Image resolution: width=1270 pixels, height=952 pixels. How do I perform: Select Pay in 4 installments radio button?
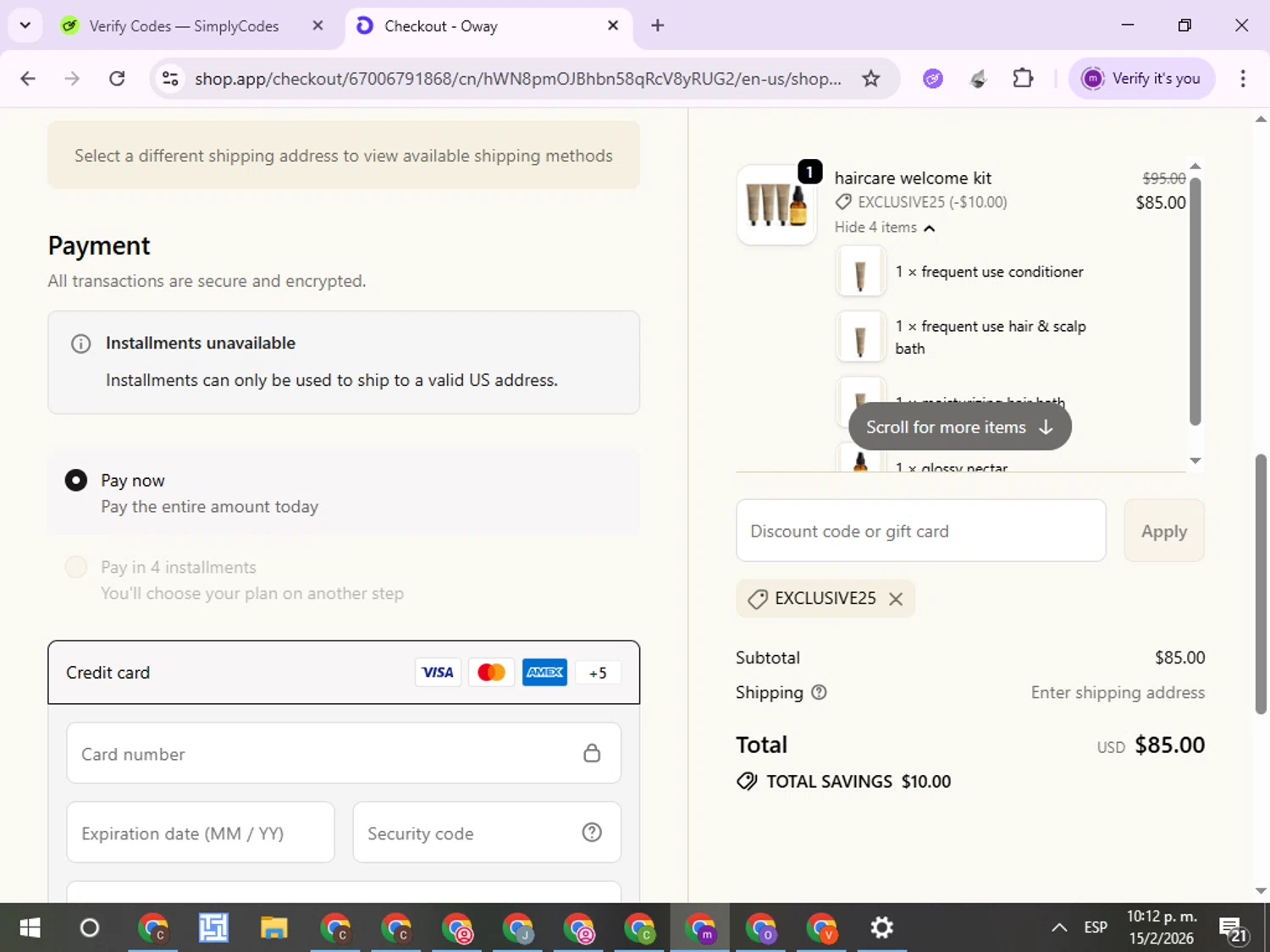point(76,567)
